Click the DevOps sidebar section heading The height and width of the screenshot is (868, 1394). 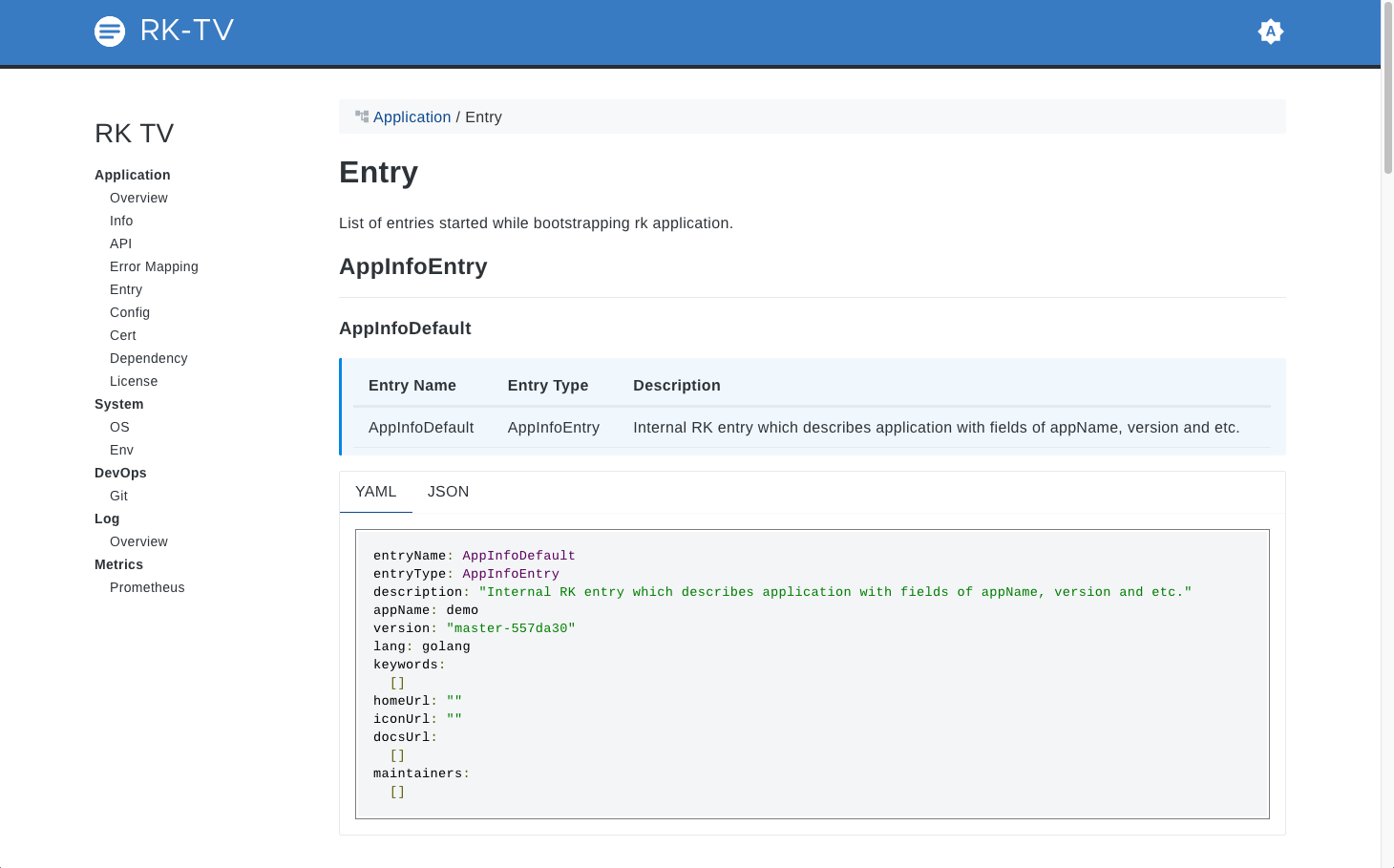tap(120, 473)
